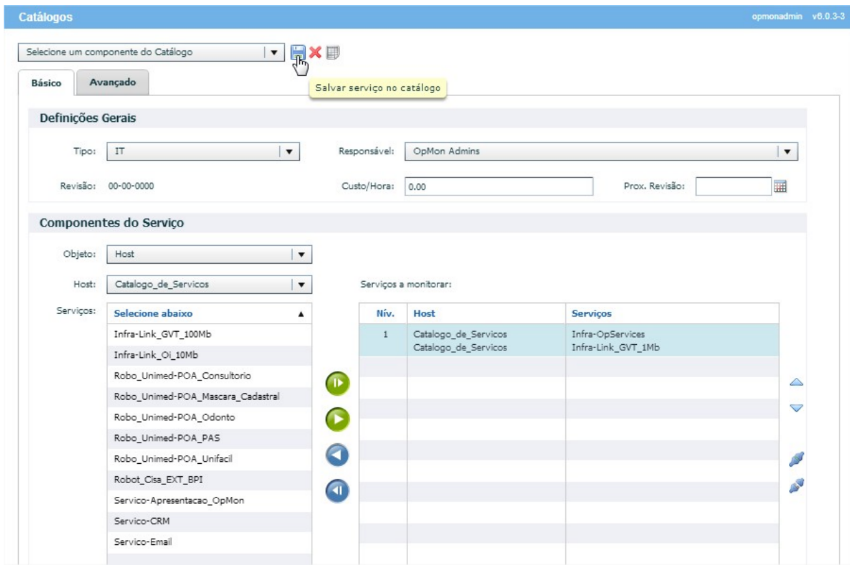
Task: Click the green add selected service arrow
Action: (x=337, y=419)
